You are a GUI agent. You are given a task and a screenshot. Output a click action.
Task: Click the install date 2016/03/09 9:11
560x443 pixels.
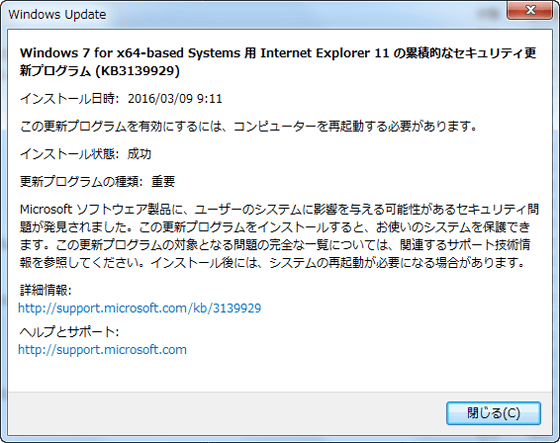coord(175,99)
